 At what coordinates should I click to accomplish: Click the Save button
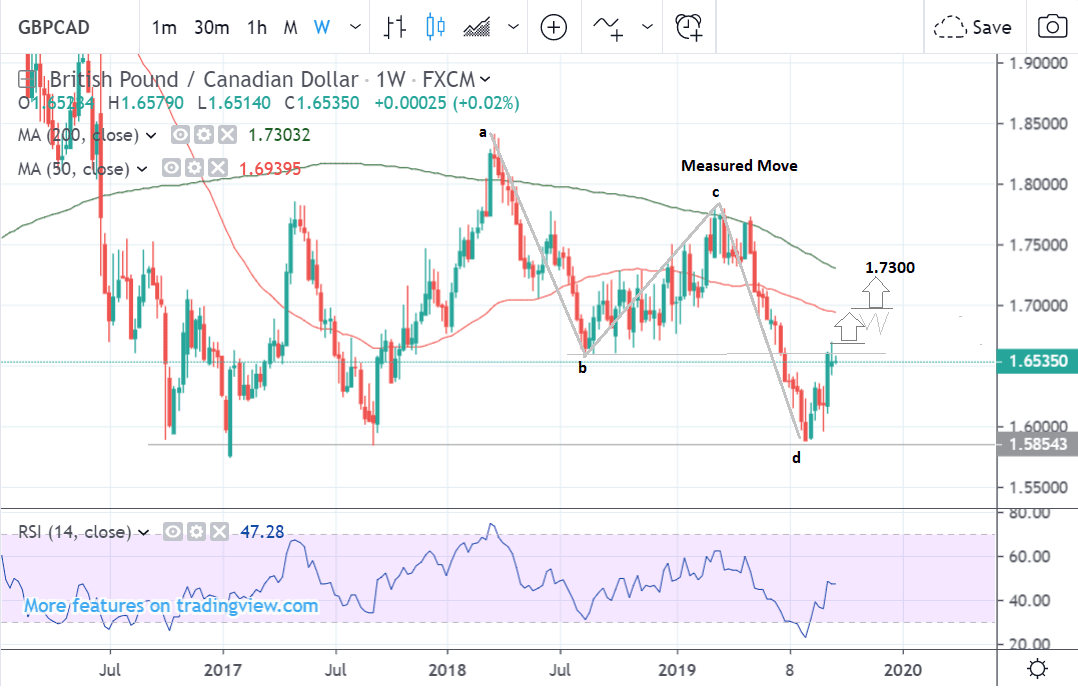tap(974, 27)
